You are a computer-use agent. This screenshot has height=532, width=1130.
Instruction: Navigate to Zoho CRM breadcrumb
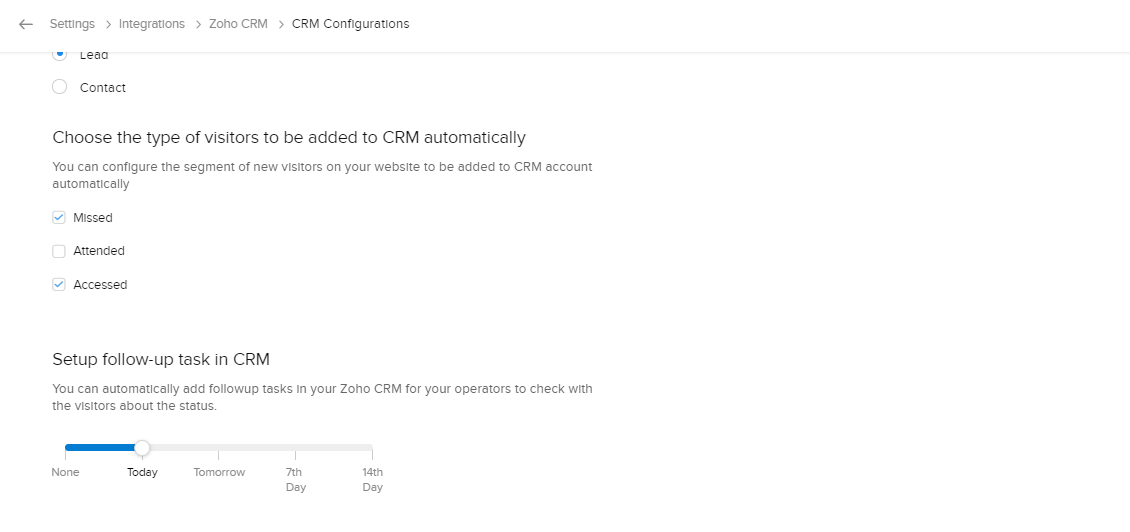click(238, 24)
